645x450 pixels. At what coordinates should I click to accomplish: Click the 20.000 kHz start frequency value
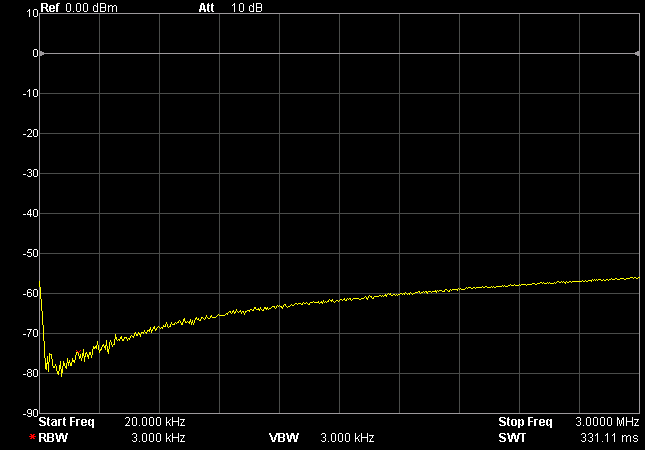[155, 422]
